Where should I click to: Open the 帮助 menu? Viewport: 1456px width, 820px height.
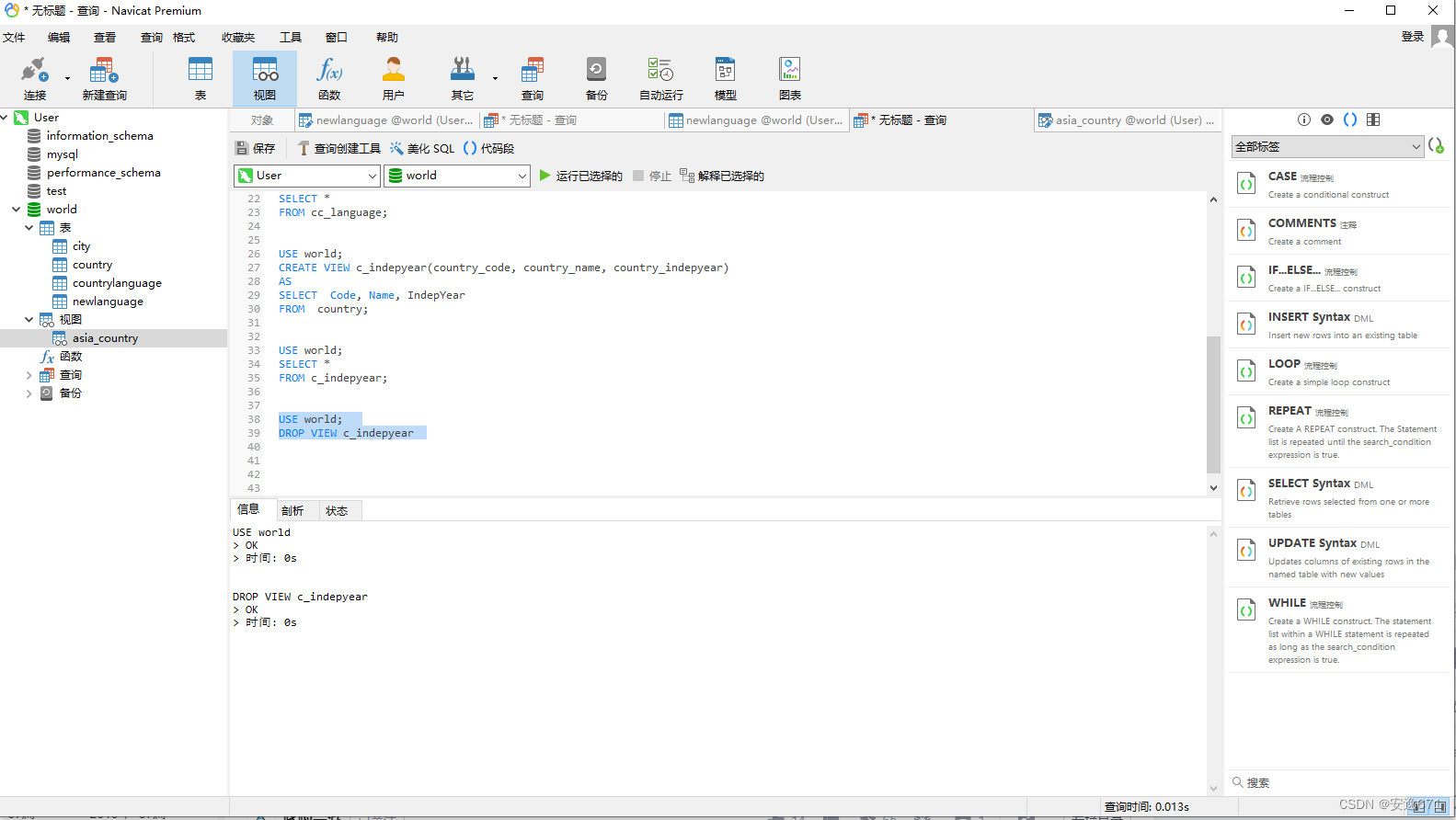tap(387, 38)
